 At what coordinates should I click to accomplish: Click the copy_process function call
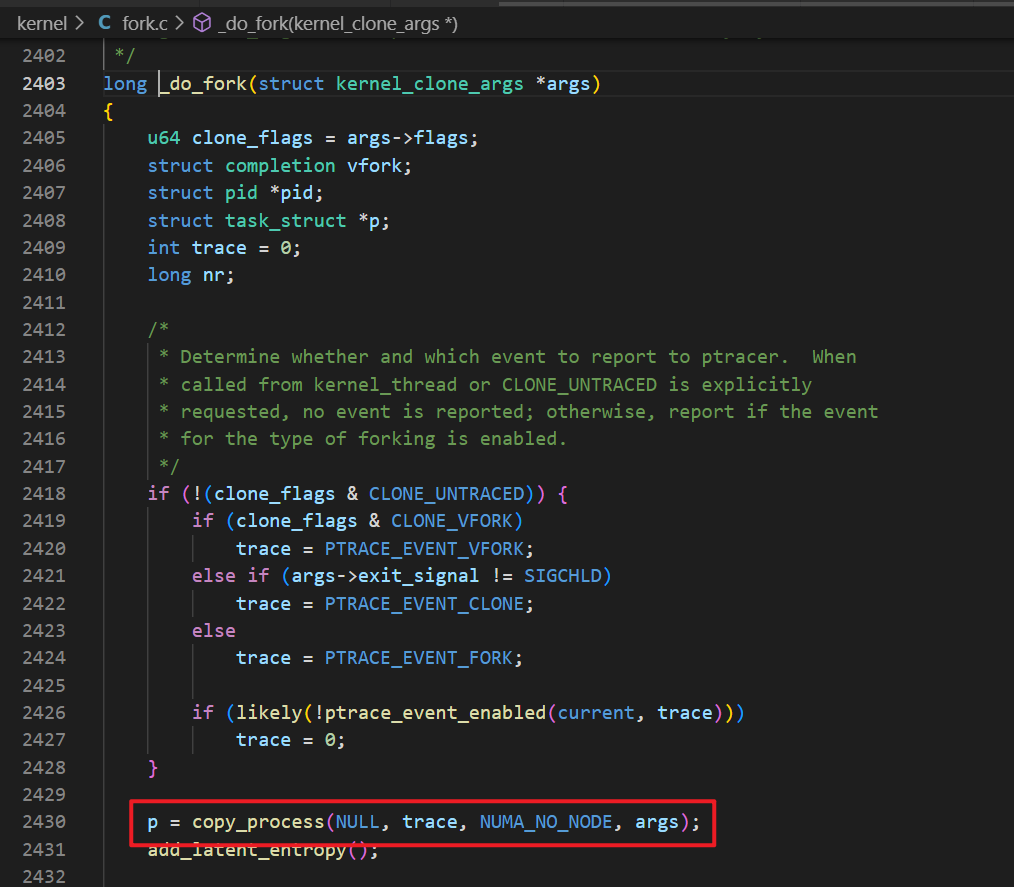coord(258,822)
